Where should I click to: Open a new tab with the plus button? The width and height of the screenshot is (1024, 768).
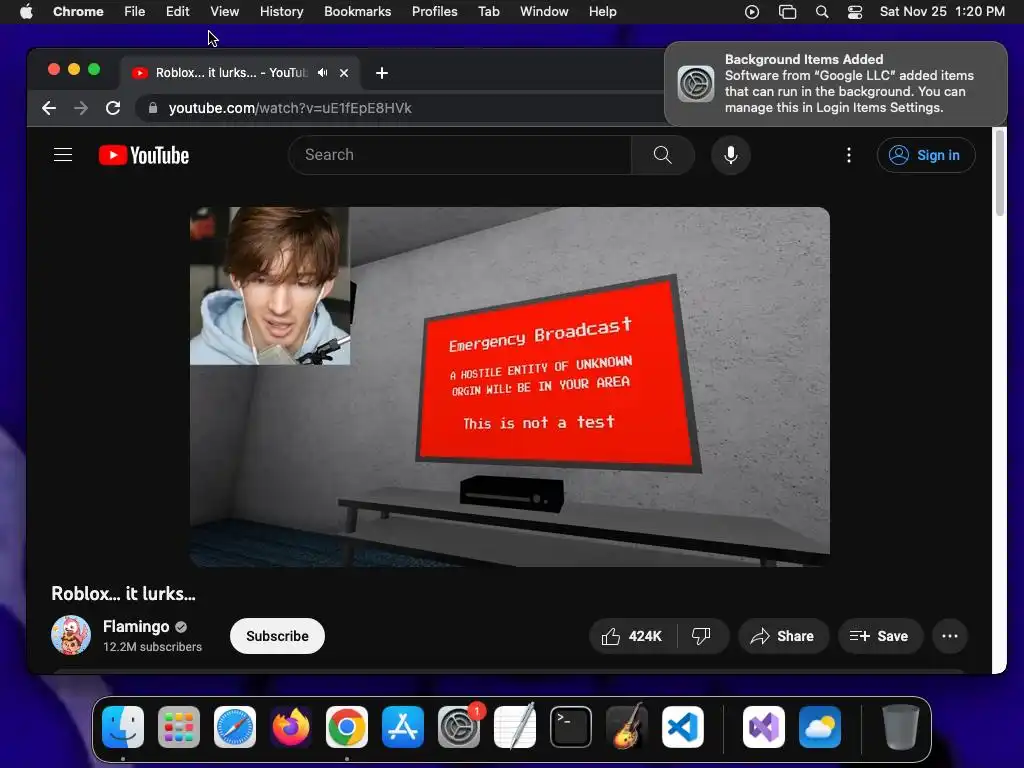pos(382,72)
